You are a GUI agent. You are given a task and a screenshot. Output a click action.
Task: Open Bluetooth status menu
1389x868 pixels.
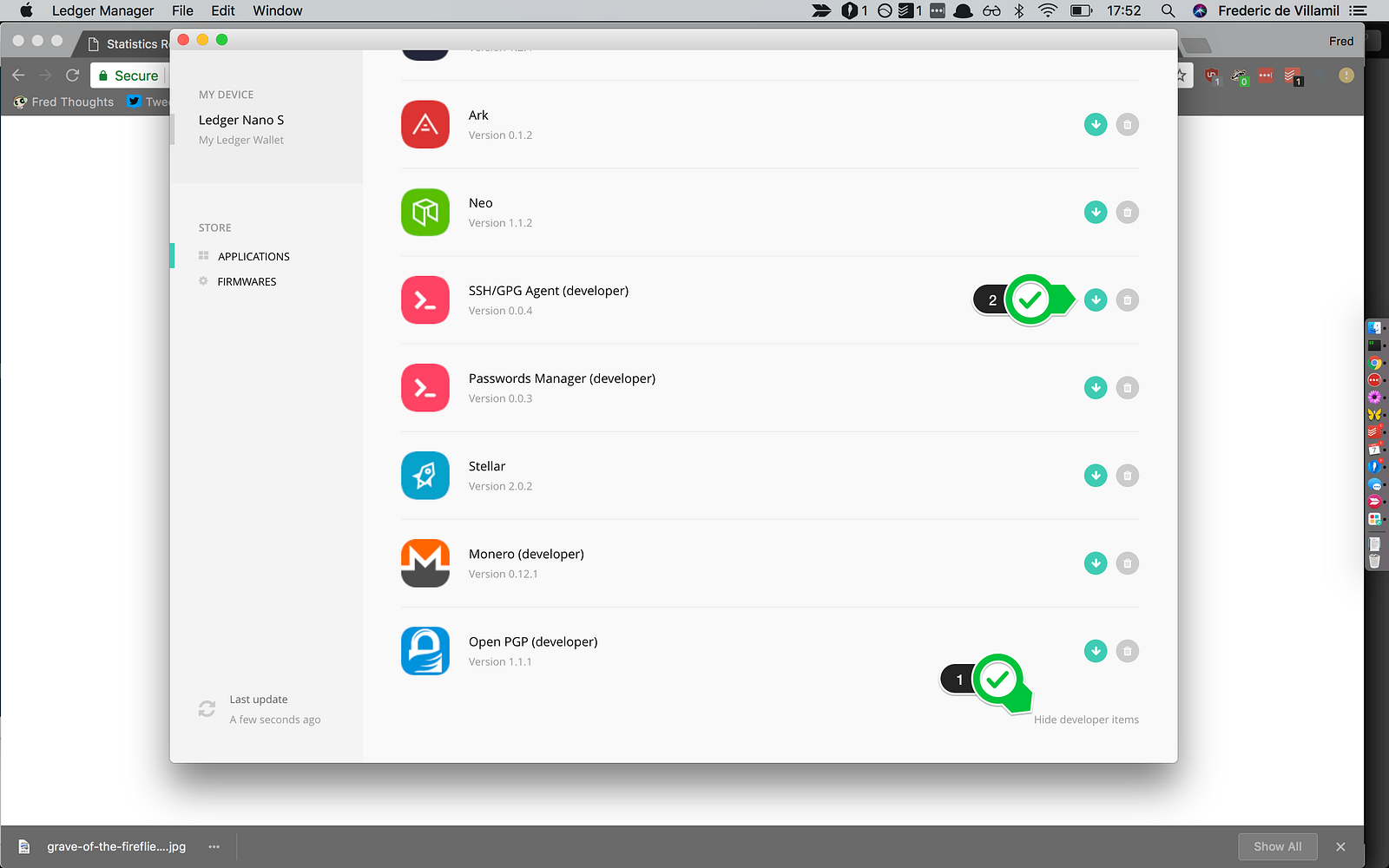1019,10
